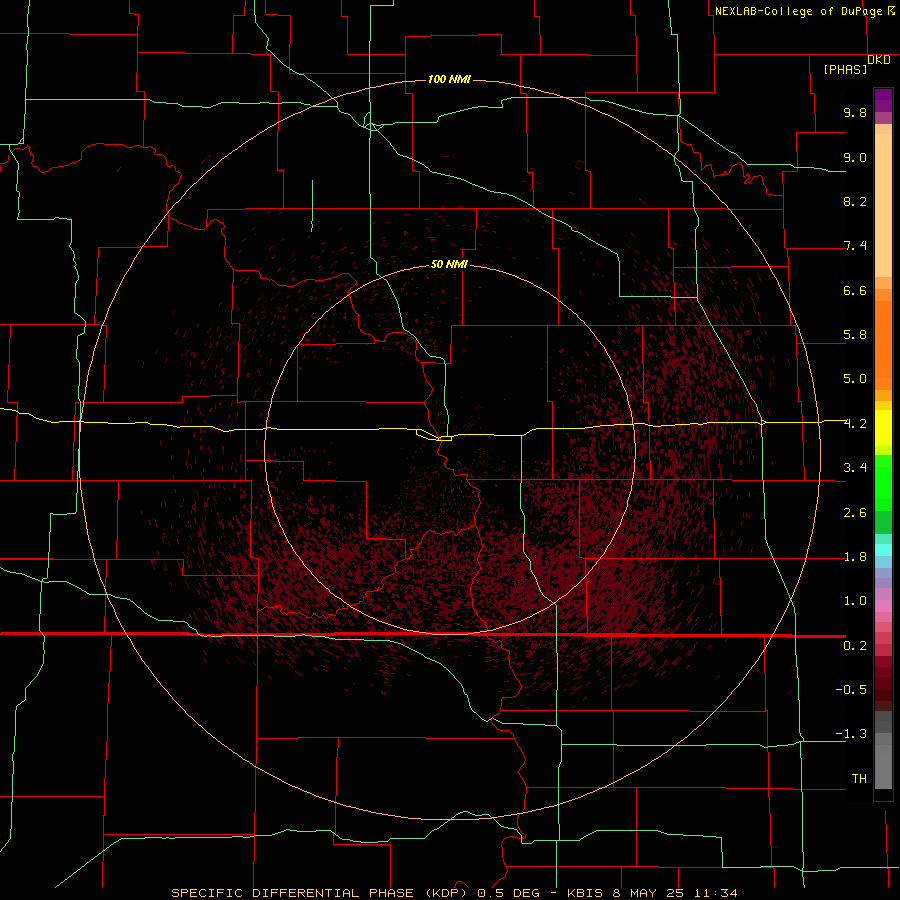Viewport: 900px width, 900px height.
Task: Pick the pink swatch beside the 1.0 value
Action: (x=883, y=606)
